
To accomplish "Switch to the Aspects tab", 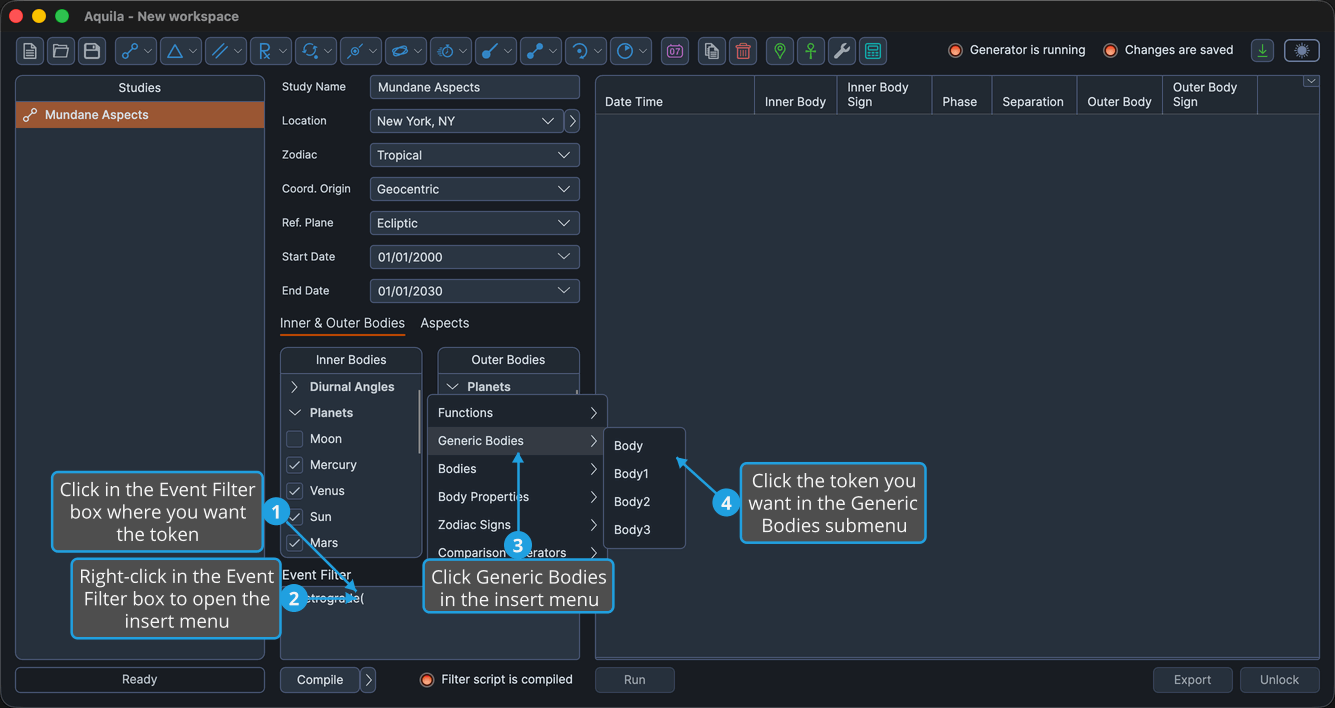I will click(x=445, y=323).
